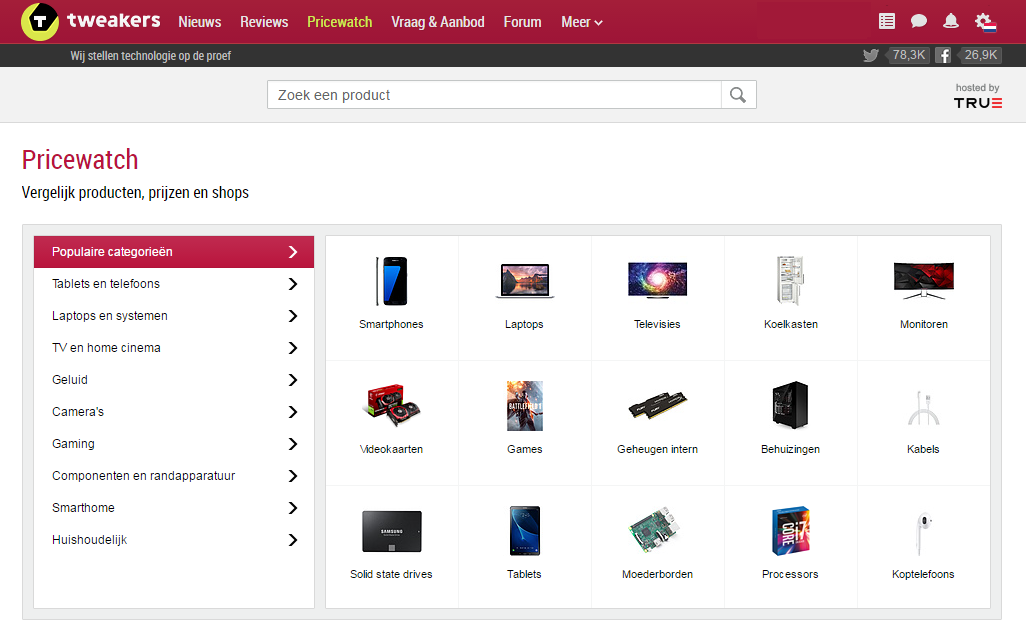Viewport: 1026px width, 633px height.
Task: Click the 78,3K Twitter follower count
Action: (908, 55)
